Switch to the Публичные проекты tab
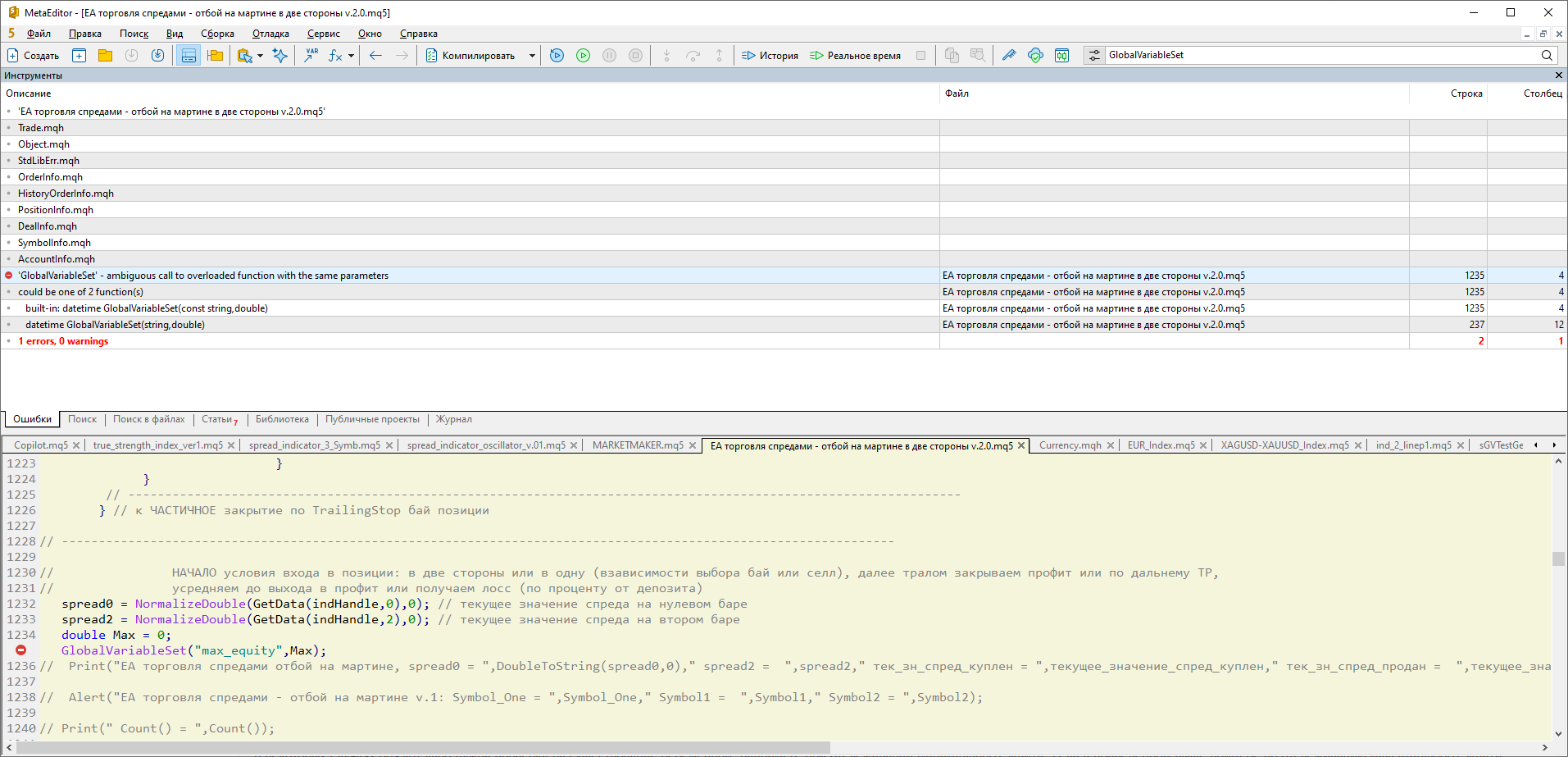Viewport: 1568px width, 757px height. click(372, 419)
